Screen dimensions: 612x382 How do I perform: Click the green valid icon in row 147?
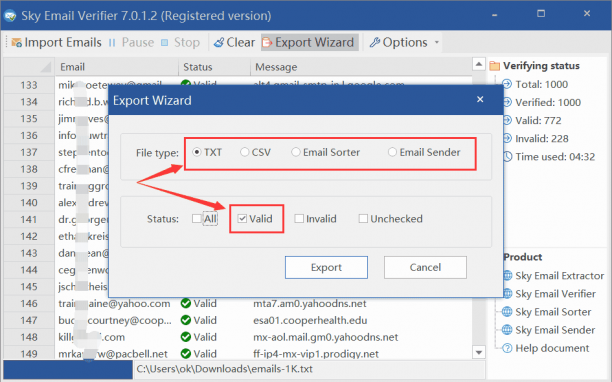186,320
